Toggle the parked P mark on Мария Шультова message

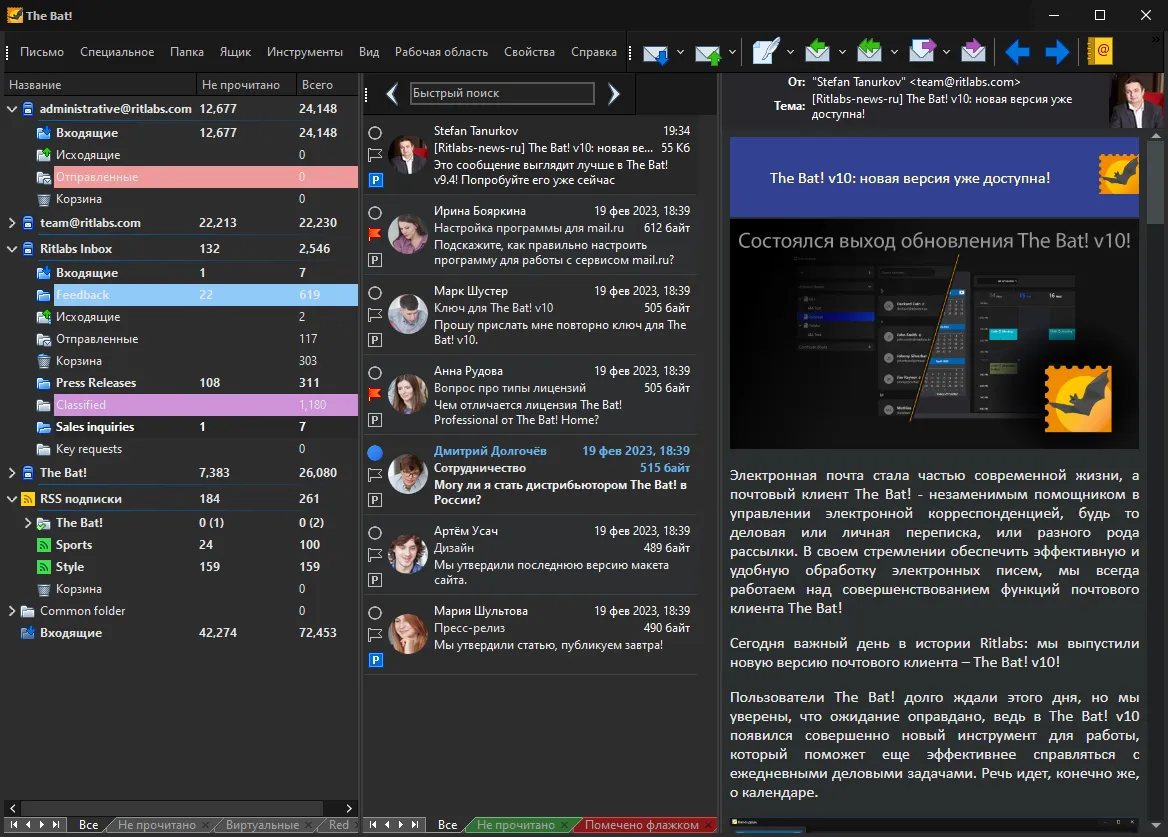(x=375, y=660)
